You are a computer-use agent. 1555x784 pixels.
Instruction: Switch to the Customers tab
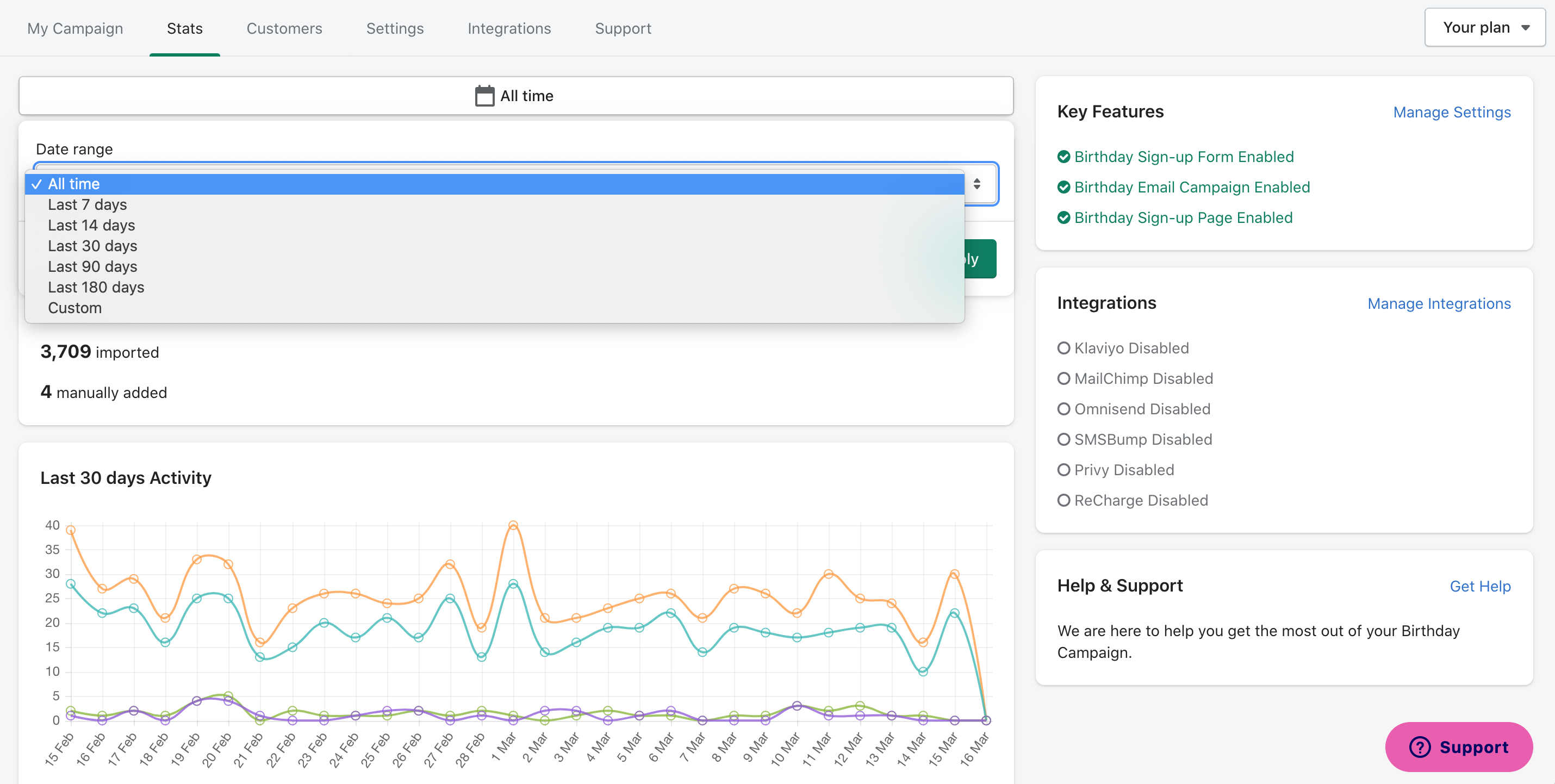[x=284, y=28]
